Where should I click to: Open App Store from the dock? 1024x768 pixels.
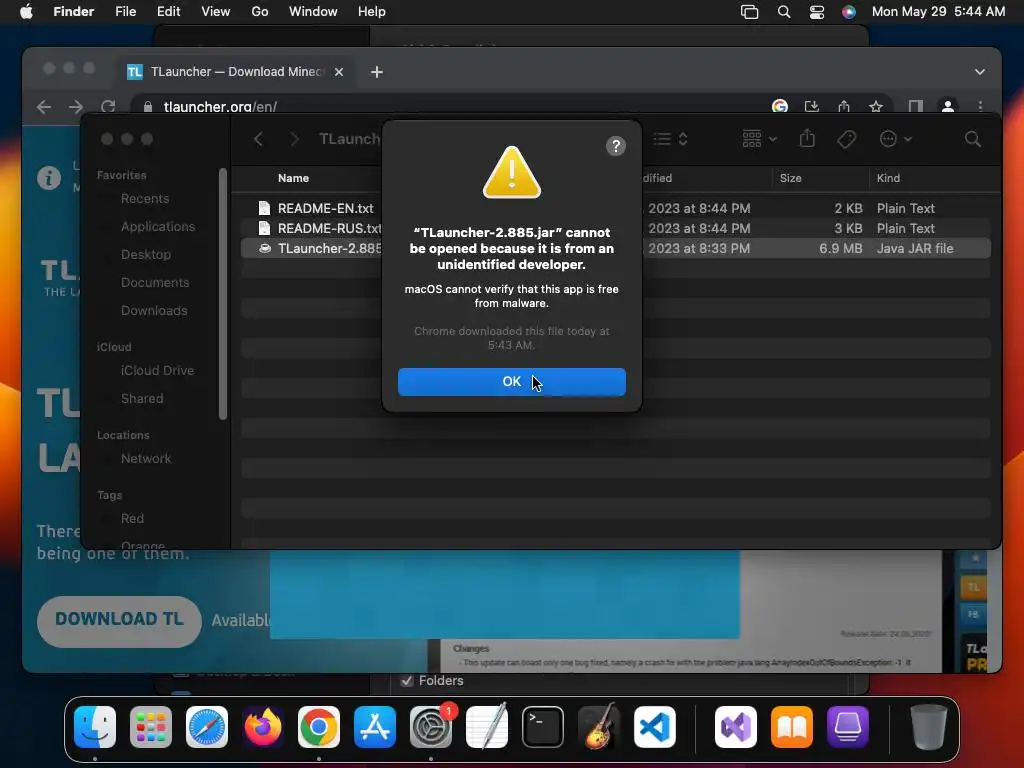(375, 727)
